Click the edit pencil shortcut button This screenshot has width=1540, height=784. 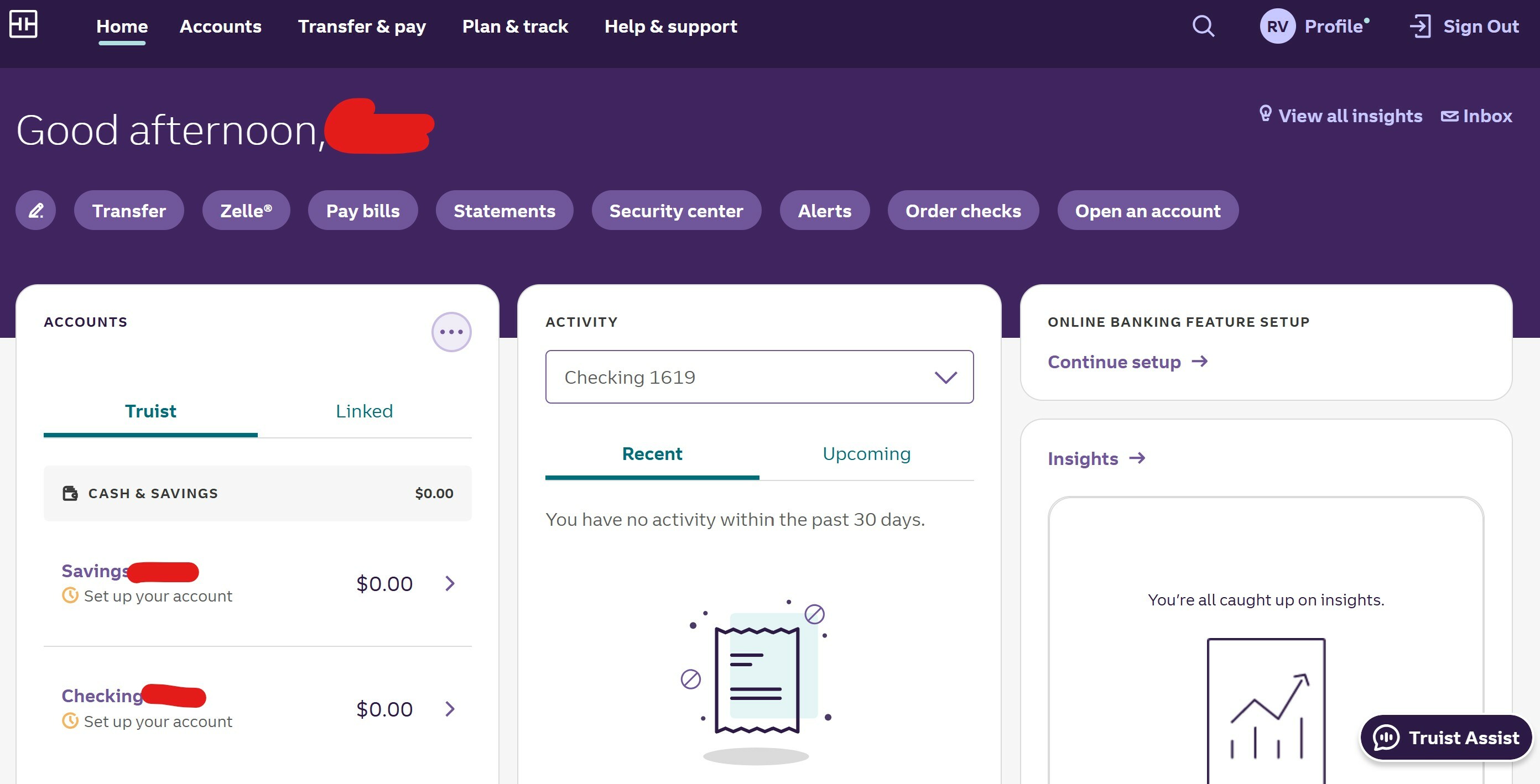coord(36,210)
